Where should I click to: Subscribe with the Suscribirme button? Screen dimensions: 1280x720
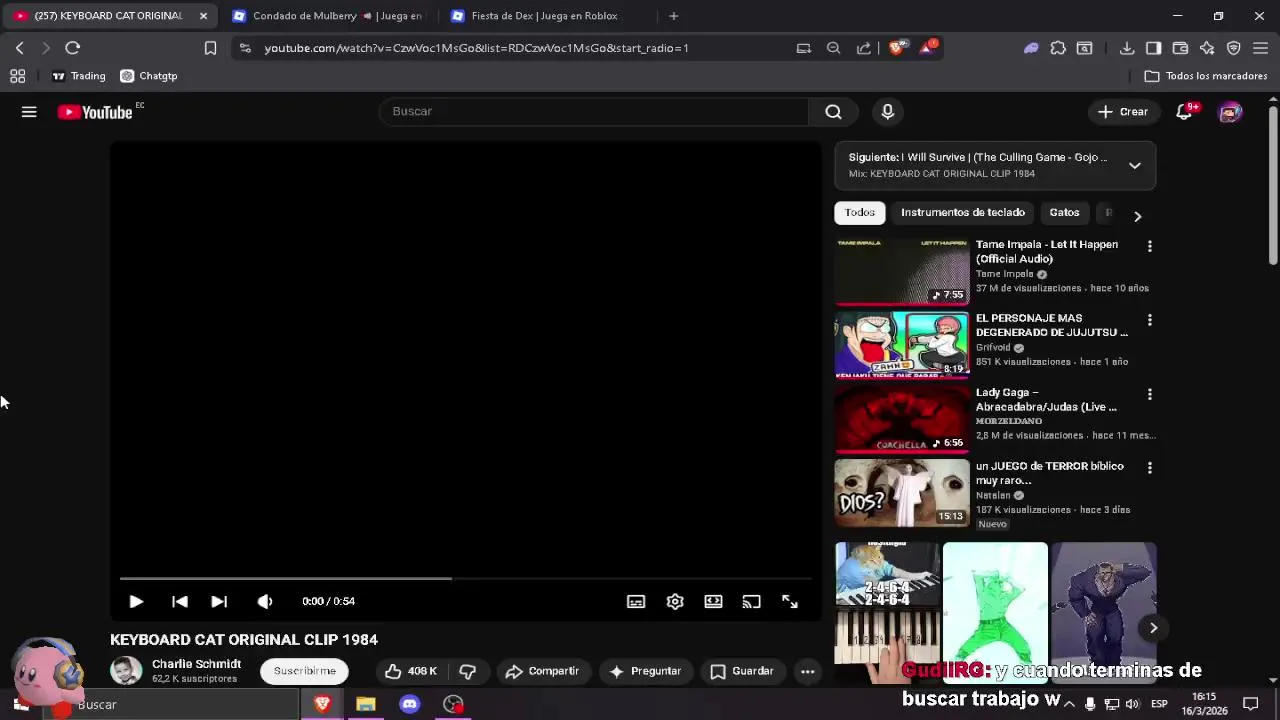coord(305,671)
